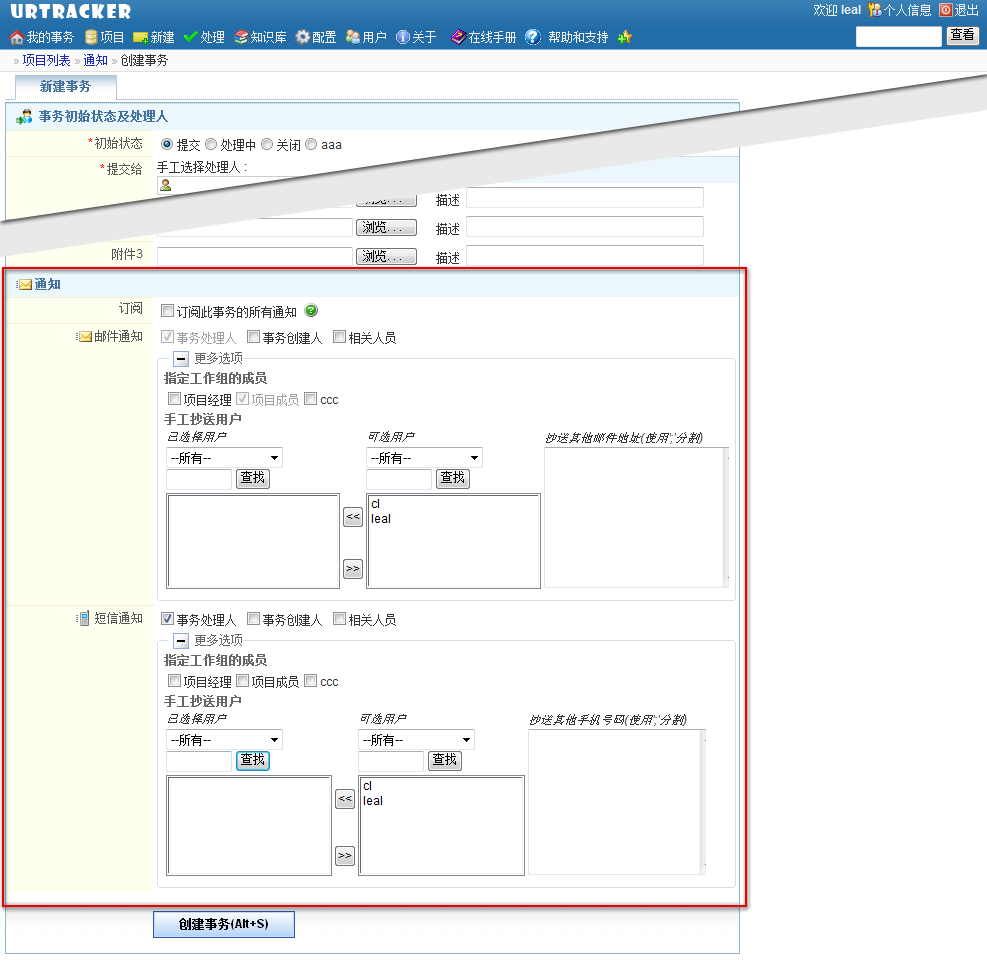Check 订阅此事务的所有通知 checkbox

coord(167,310)
